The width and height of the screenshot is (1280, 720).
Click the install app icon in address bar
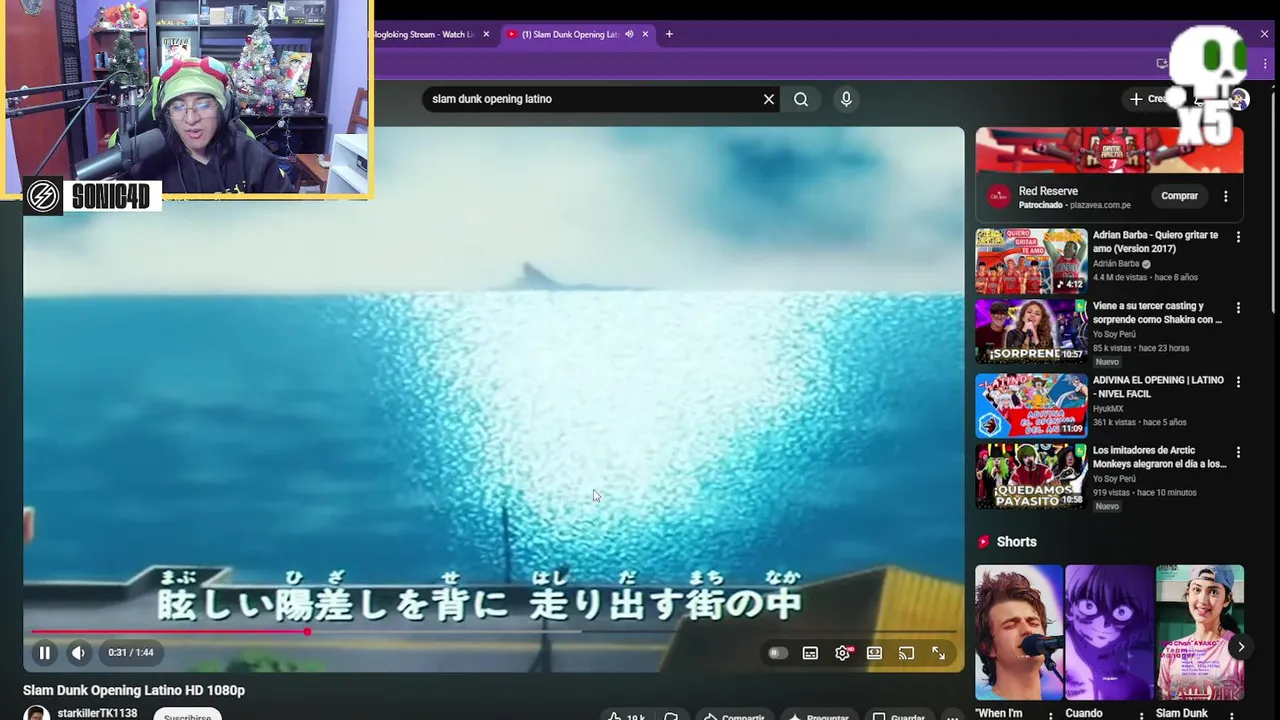click(1161, 63)
